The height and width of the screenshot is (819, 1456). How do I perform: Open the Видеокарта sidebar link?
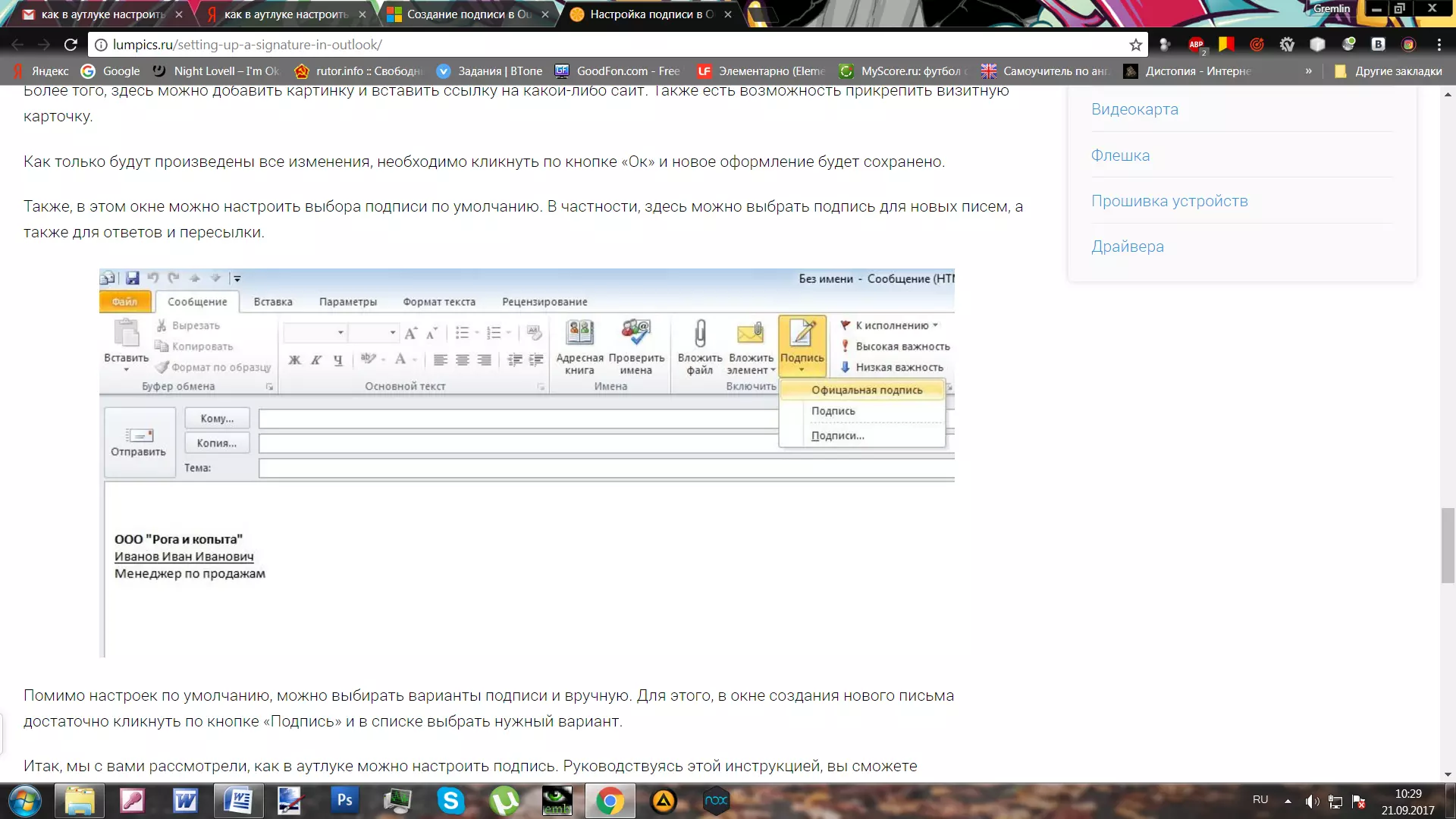coord(1134,109)
